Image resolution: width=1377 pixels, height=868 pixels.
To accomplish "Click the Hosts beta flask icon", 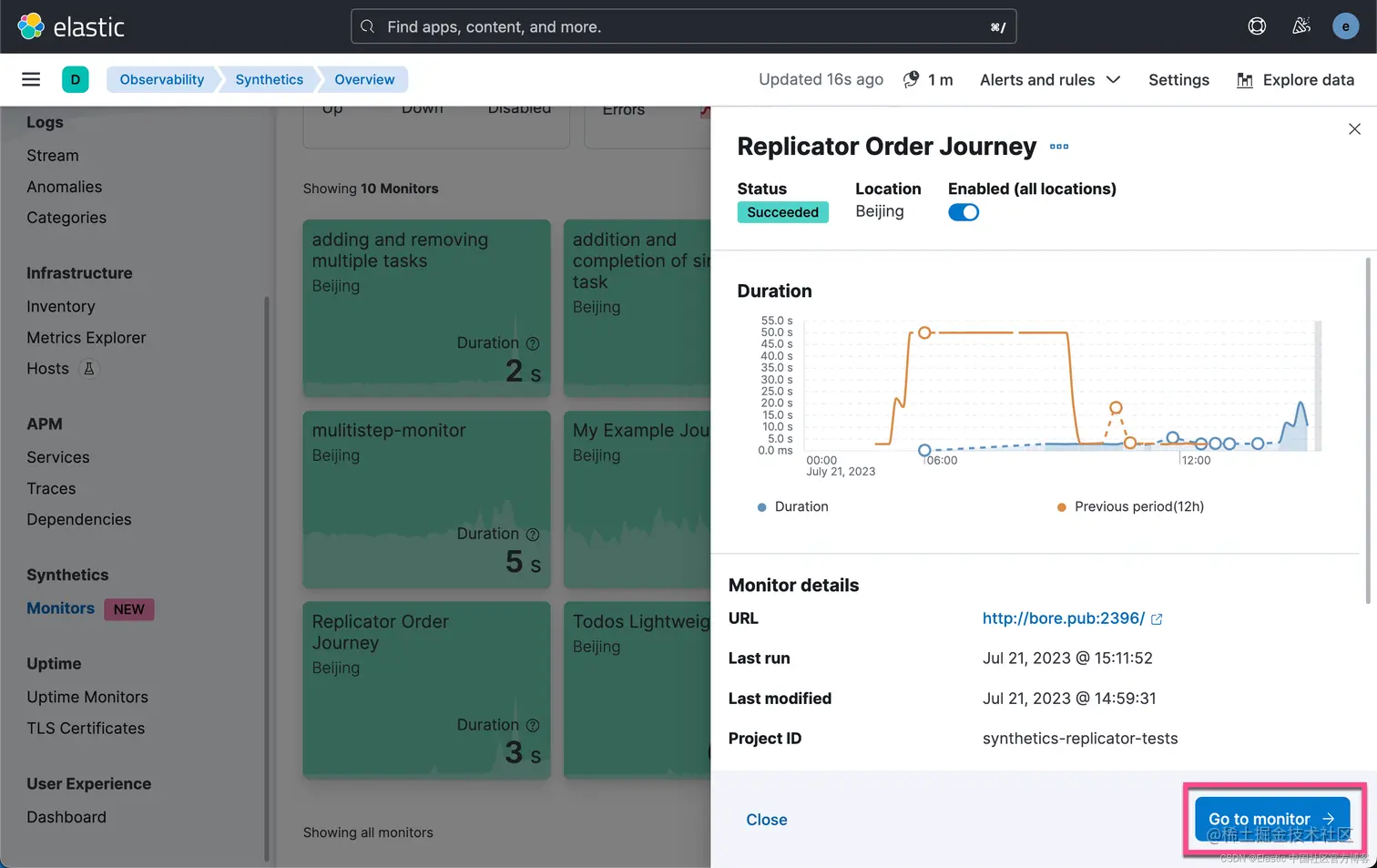I will pos(88,369).
